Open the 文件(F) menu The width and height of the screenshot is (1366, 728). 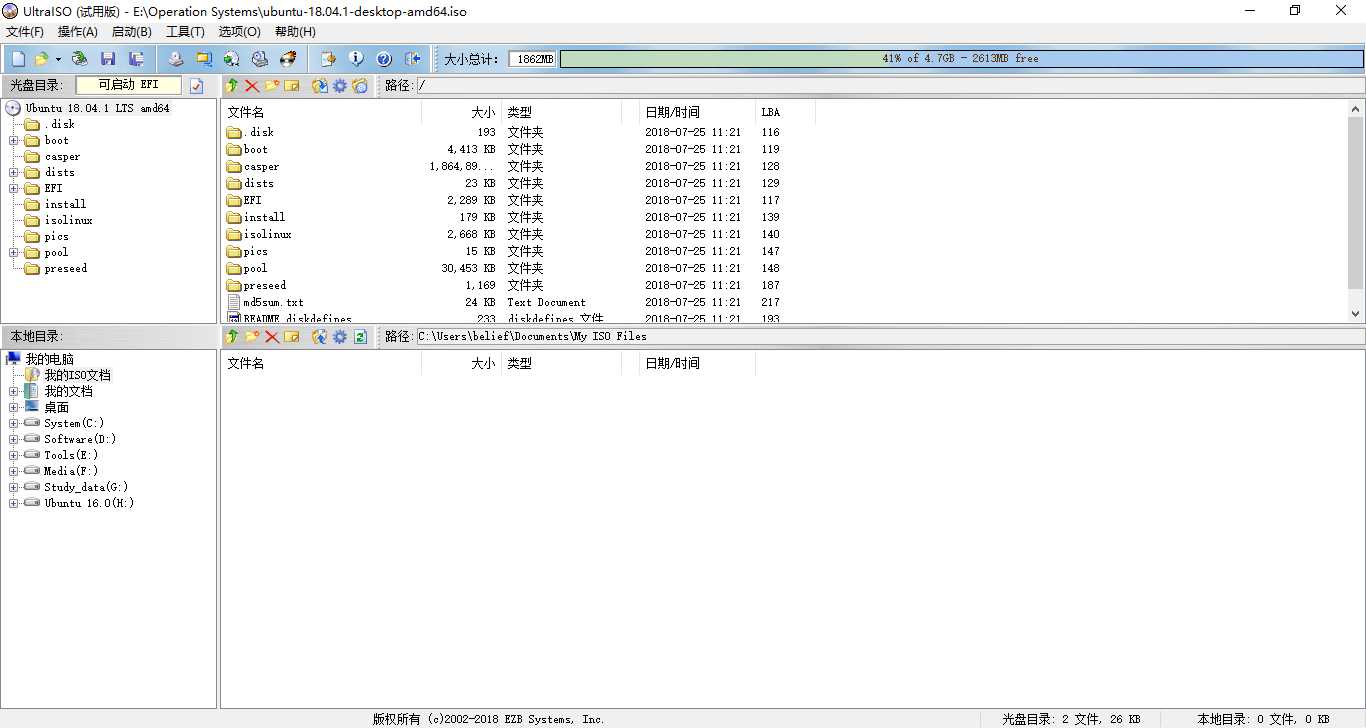25,32
